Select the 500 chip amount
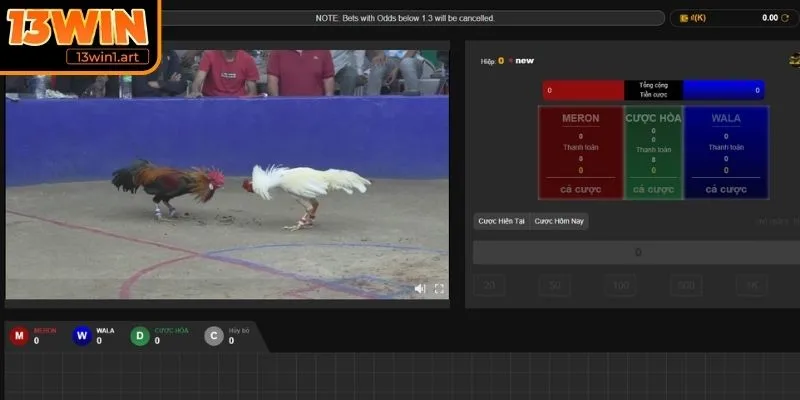This screenshot has height=400, width=800. (685, 286)
